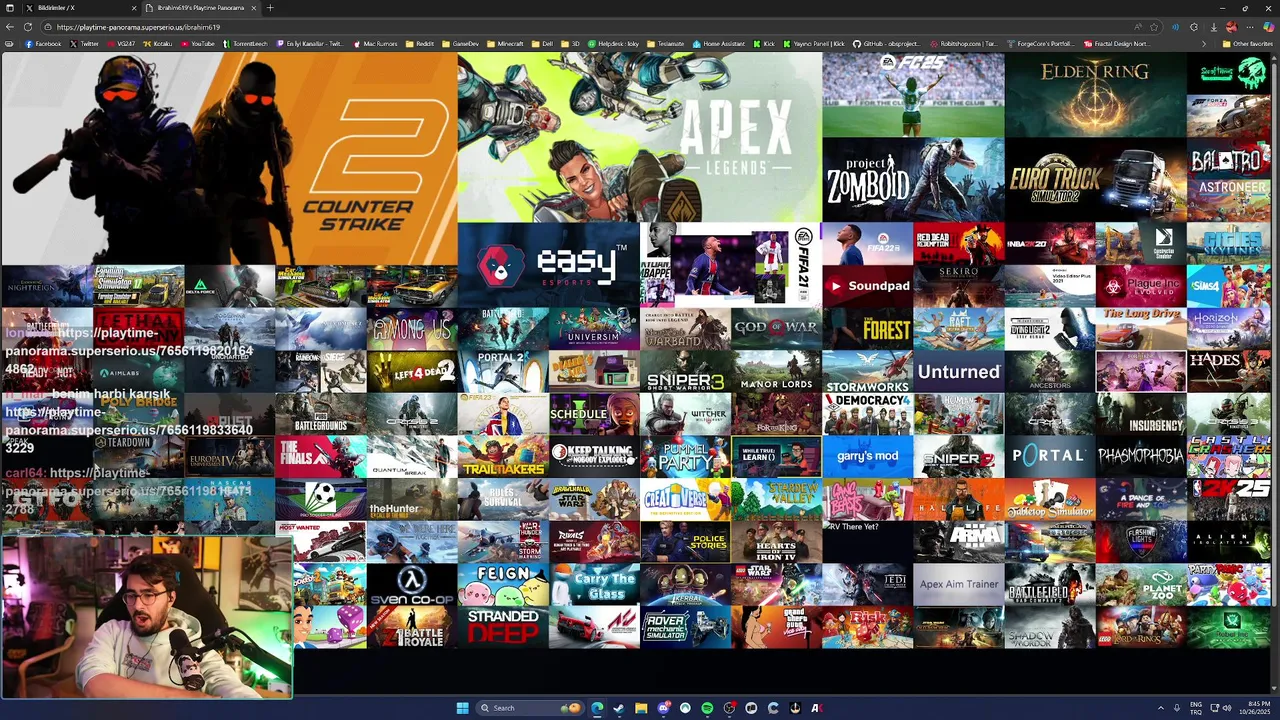Open the GameDev bookmarks folder
This screenshot has height=720, width=1280.
(x=461, y=44)
